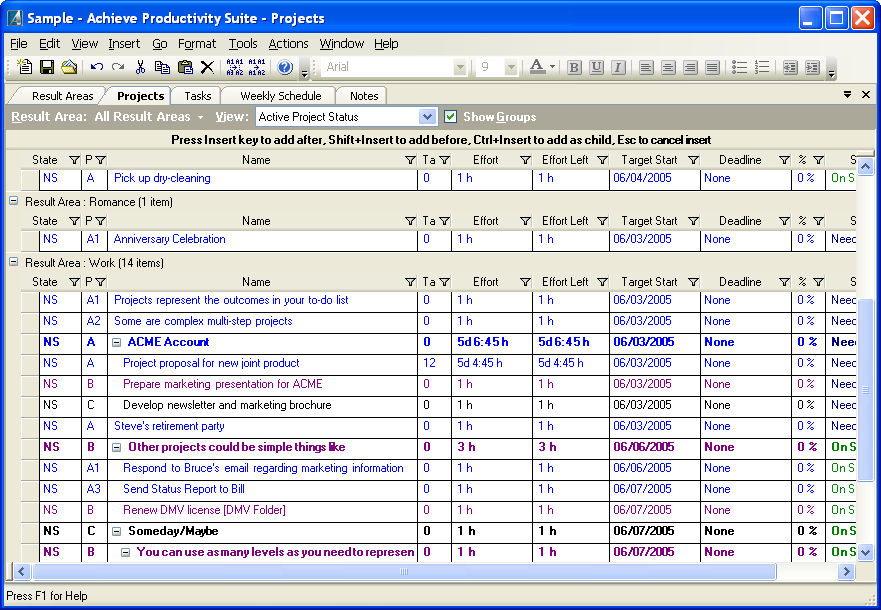Screen dimensions: 881x610
Task: Save with the floppy disk icon
Action: point(47,67)
